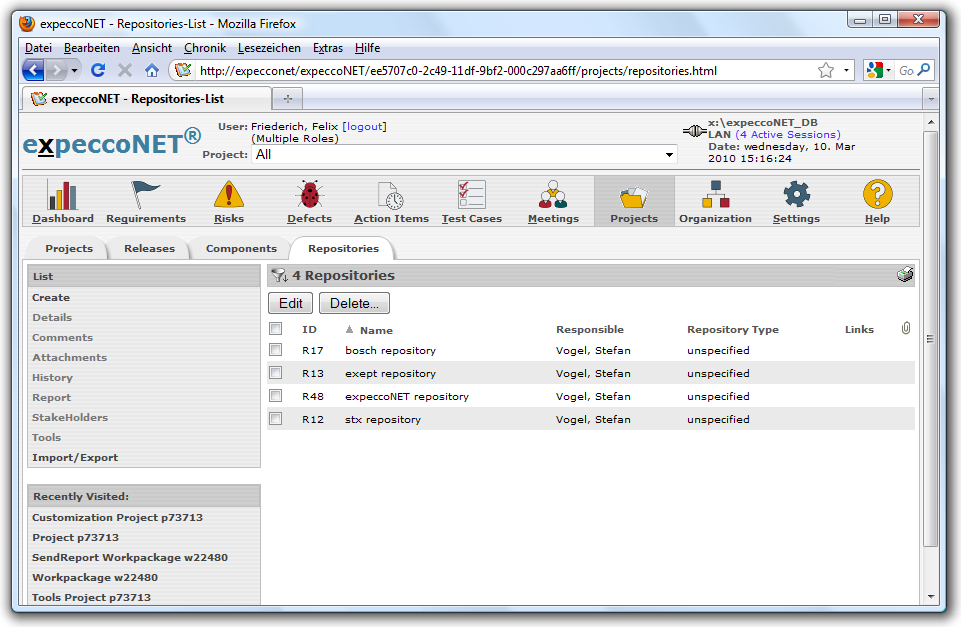
Task: Select the expeccoNET repository checkbox
Action: click(x=276, y=396)
